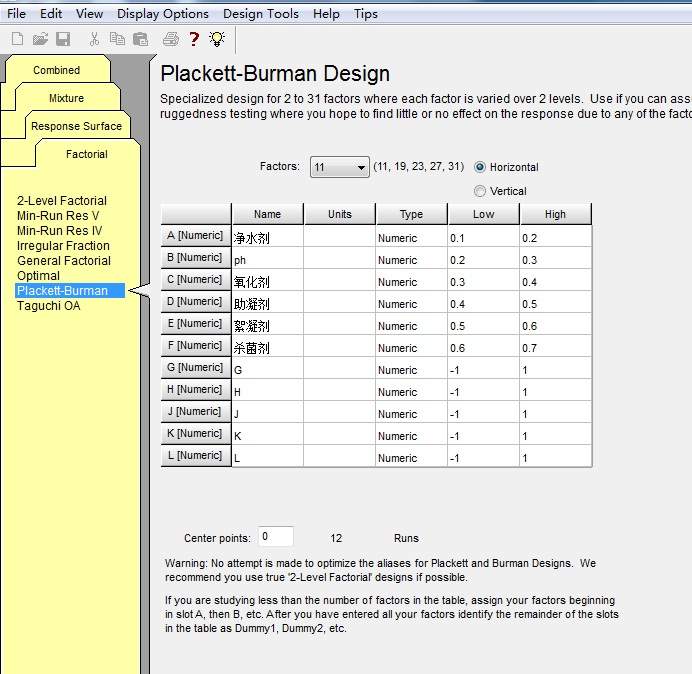692x674 pixels.
Task: Click the Paste clipboard icon
Action: click(140, 39)
